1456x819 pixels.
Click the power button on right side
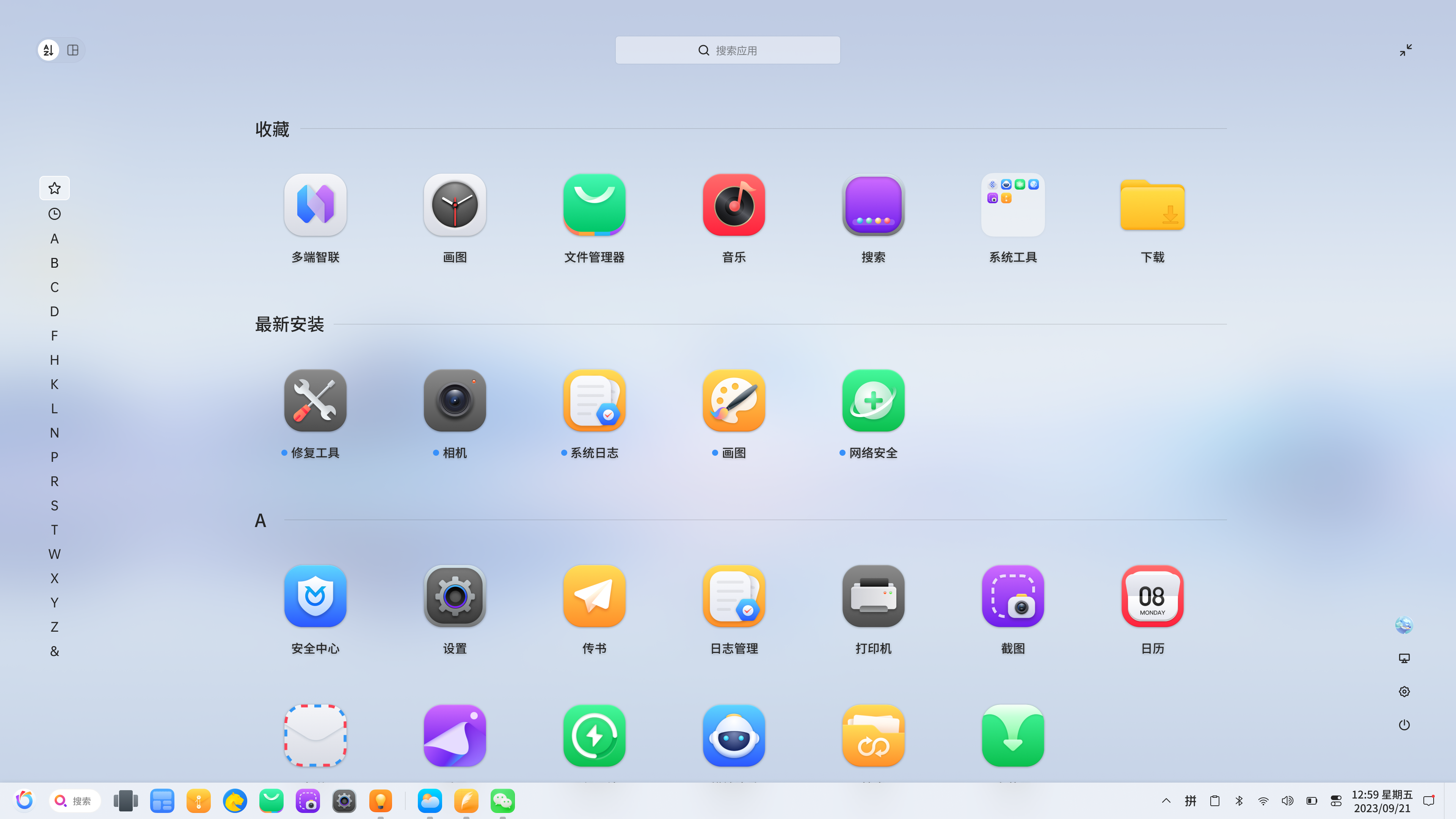1404,725
